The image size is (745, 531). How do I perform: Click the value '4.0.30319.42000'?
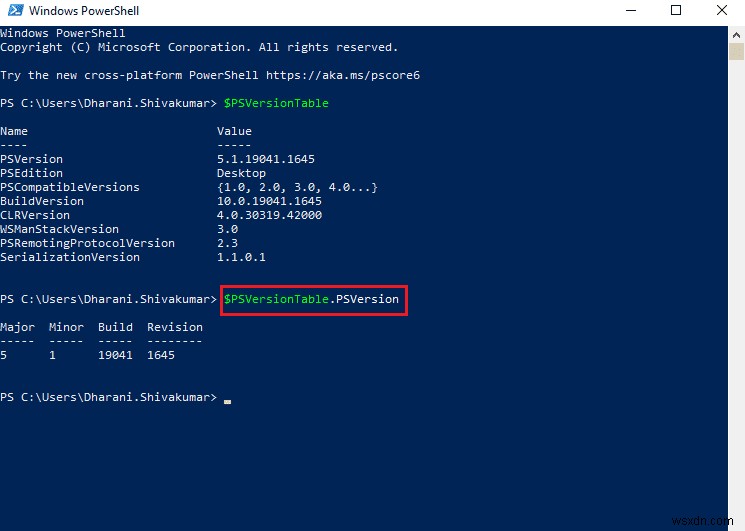[269, 215]
